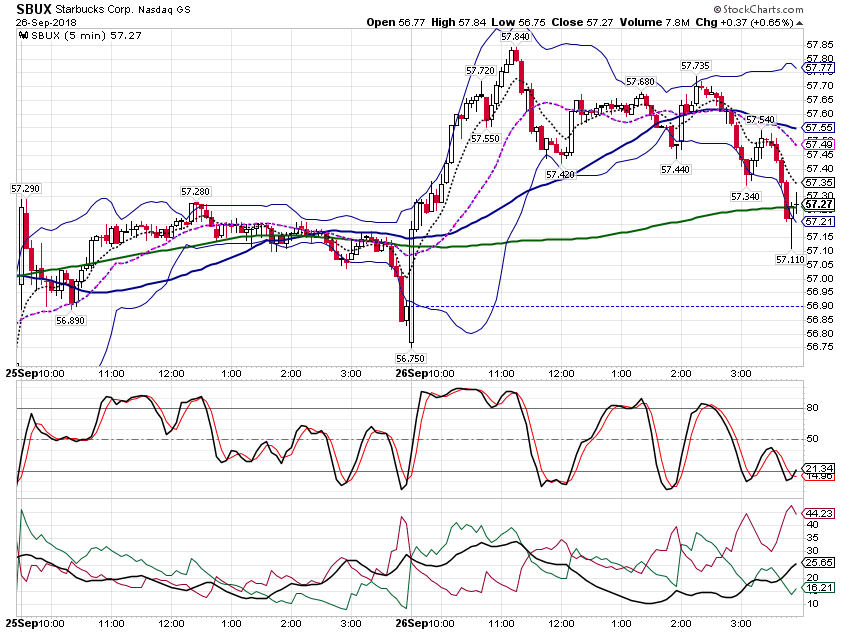The width and height of the screenshot is (850, 633).
Task: Click the boxed 57.77 value on the price axis
Action: click(x=819, y=68)
